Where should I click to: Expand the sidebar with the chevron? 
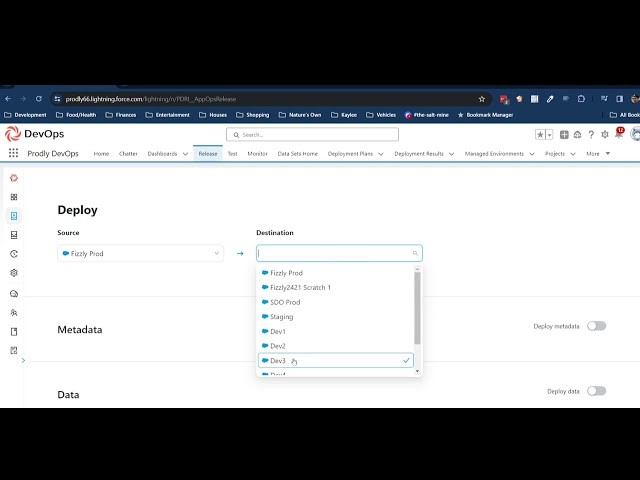coord(23,360)
